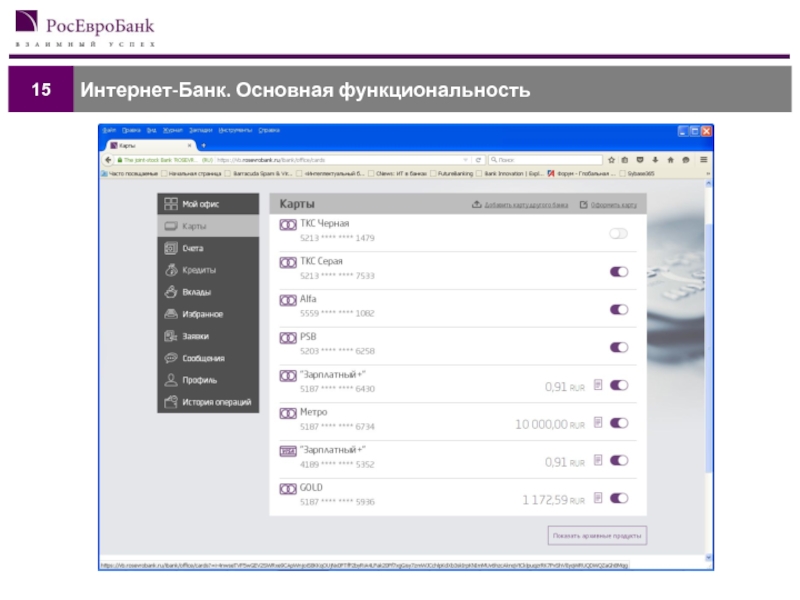Toggle switch for card ending 5352
Screen dimensions: 800x600
tap(619, 460)
